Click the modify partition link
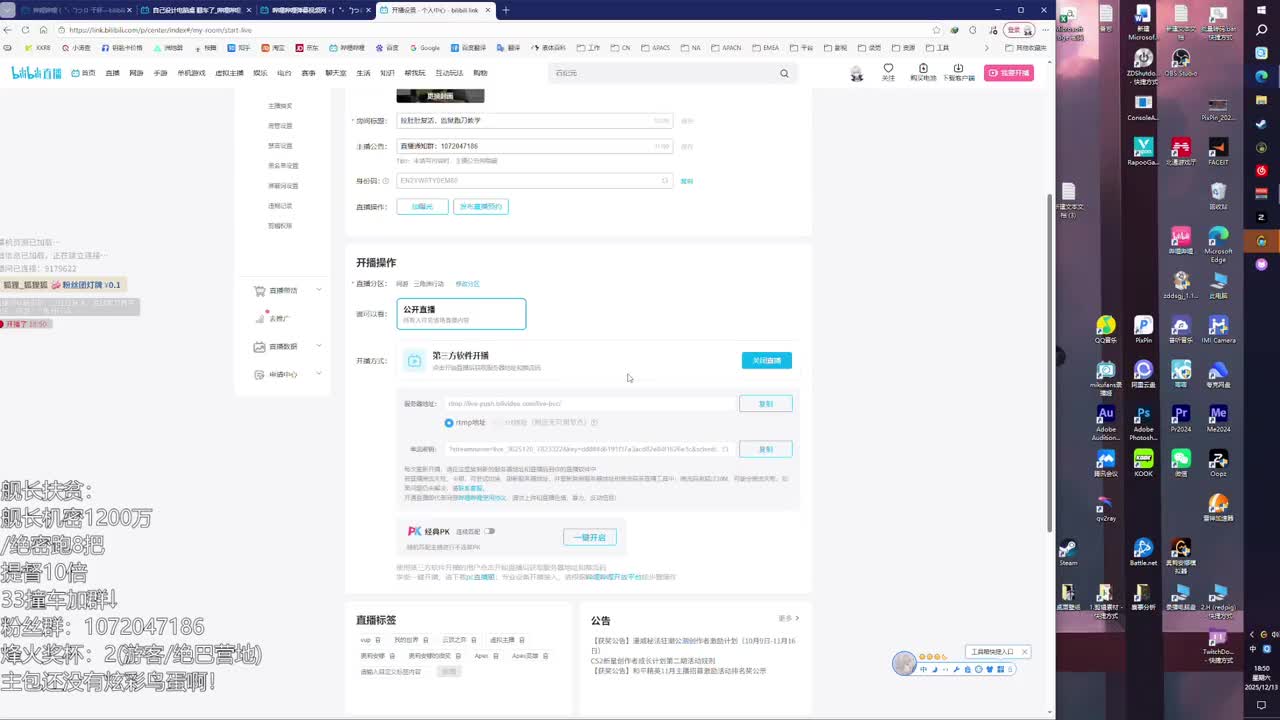The width and height of the screenshot is (1280, 720). (468, 284)
